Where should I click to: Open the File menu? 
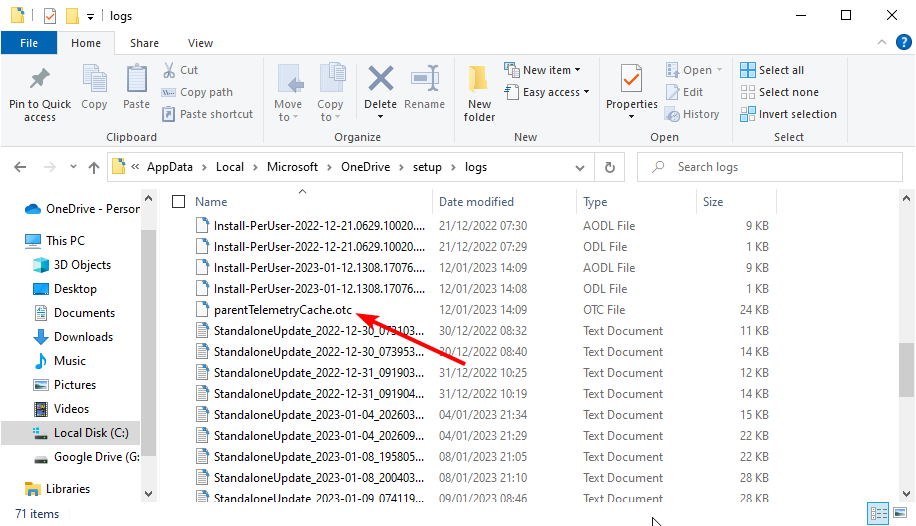29,43
